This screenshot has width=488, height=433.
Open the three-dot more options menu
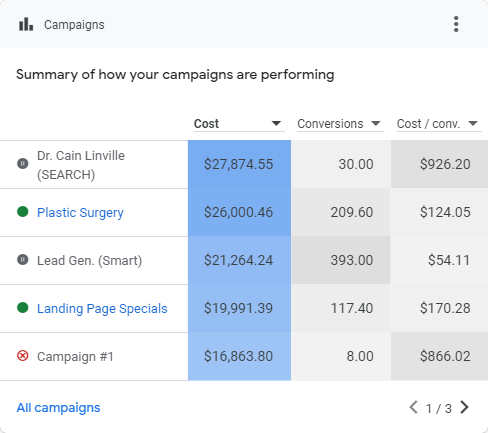pos(456,24)
